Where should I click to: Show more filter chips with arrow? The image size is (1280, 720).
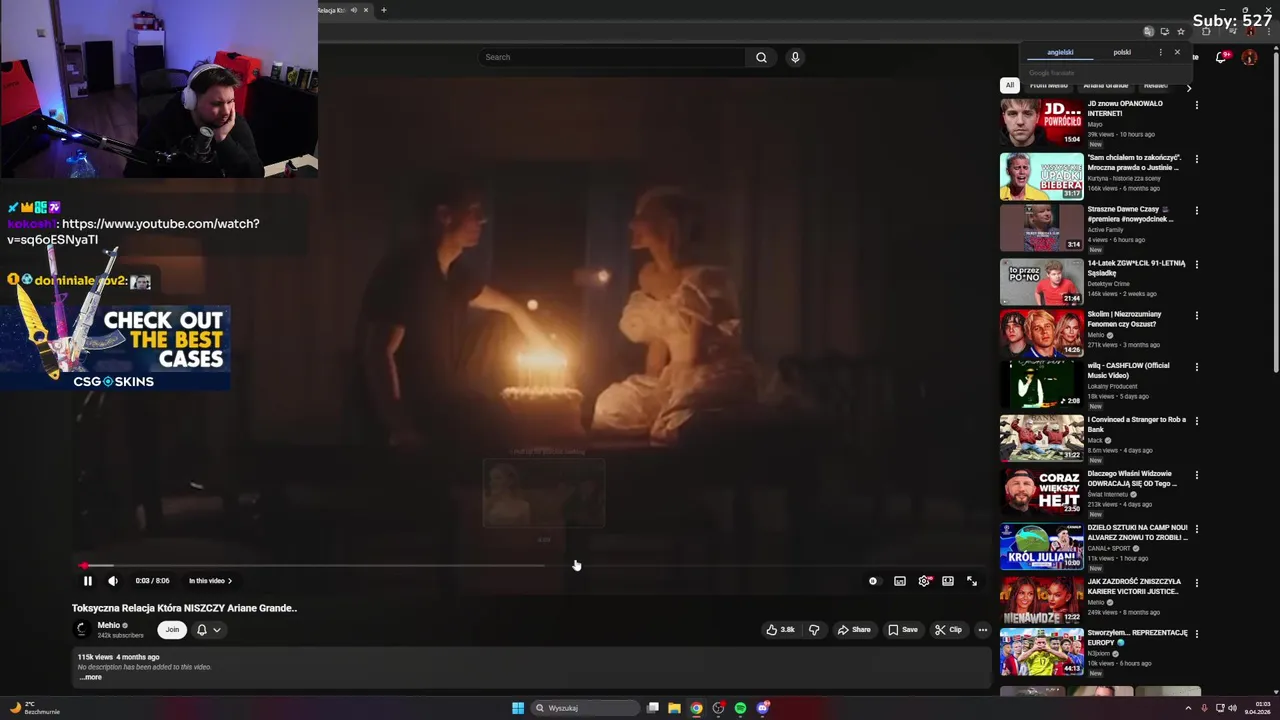click(1189, 88)
